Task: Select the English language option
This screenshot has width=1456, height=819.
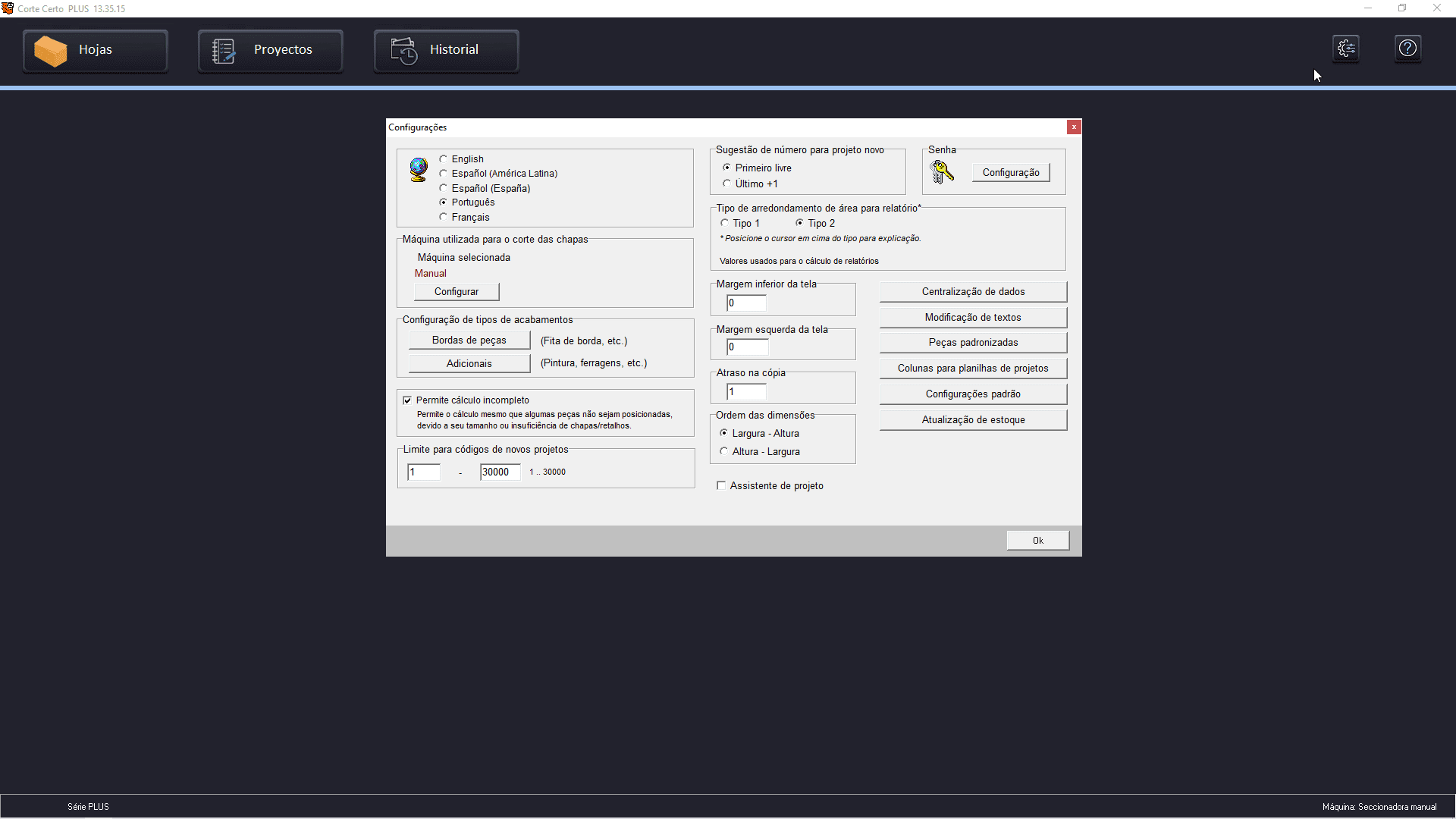Action: tap(444, 159)
